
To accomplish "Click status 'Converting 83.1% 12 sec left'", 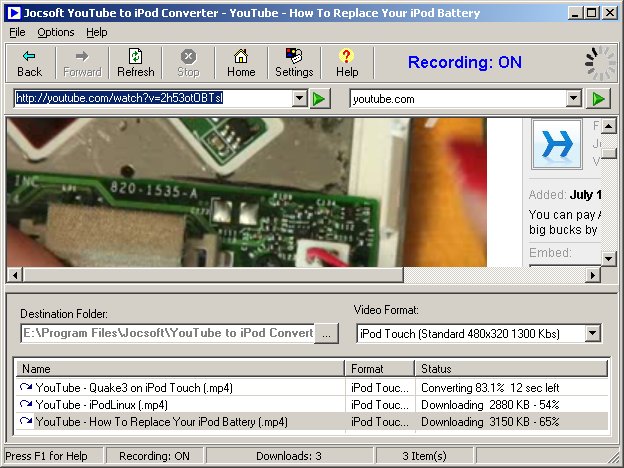I will (x=490, y=387).
